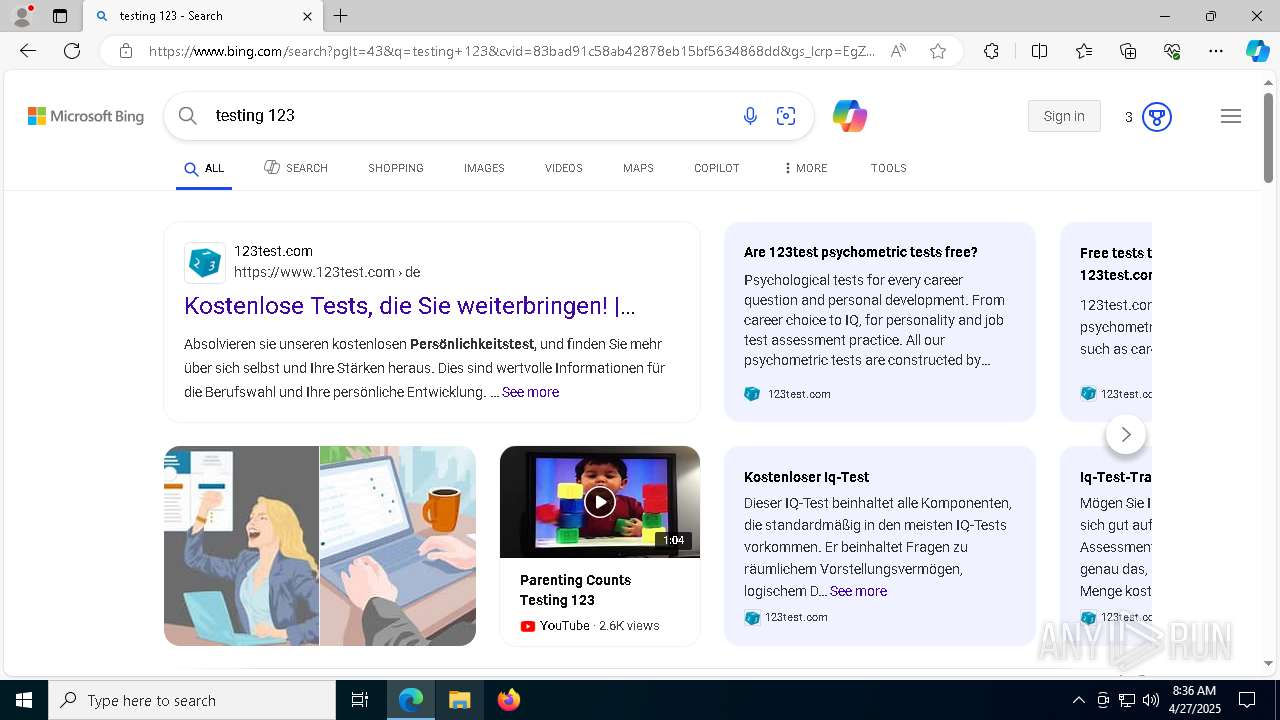1280x720 pixels.
Task: Open Edge Settings and more menu
Action: 1216,51
